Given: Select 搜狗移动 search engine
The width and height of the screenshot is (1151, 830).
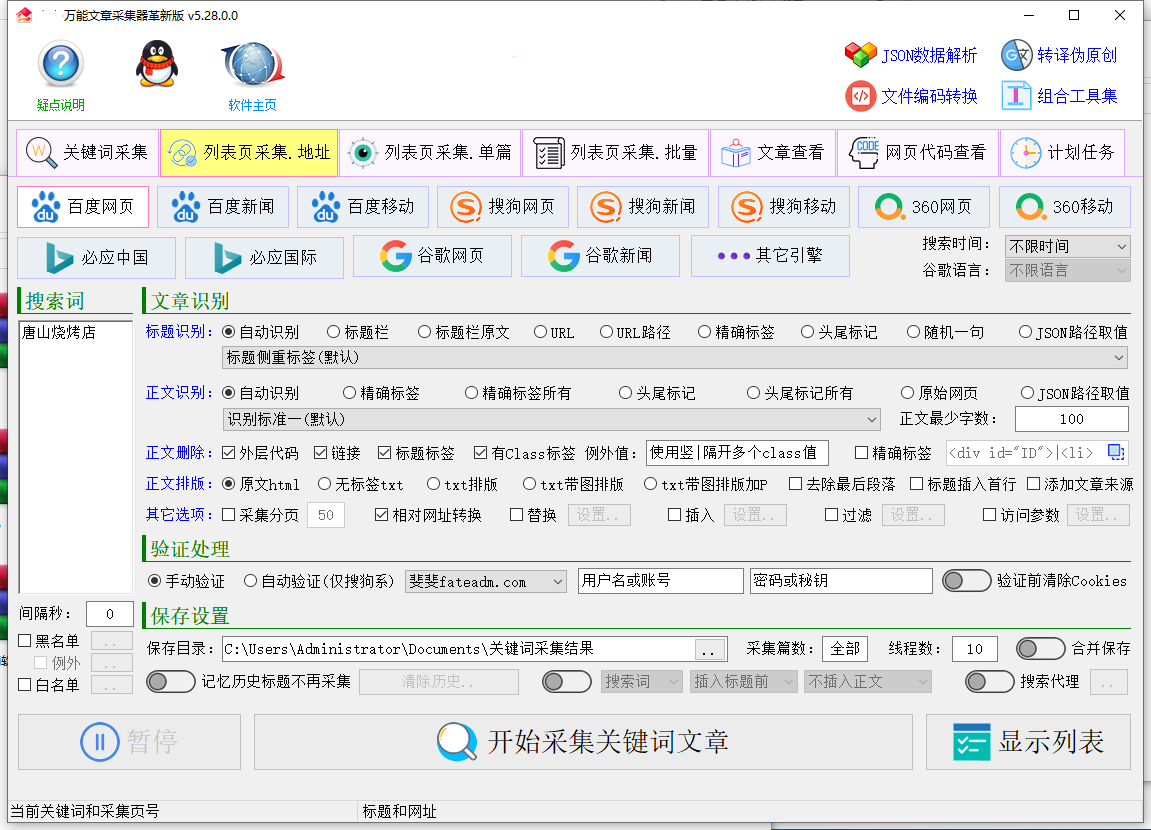Looking at the screenshot, I should [x=784, y=207].
